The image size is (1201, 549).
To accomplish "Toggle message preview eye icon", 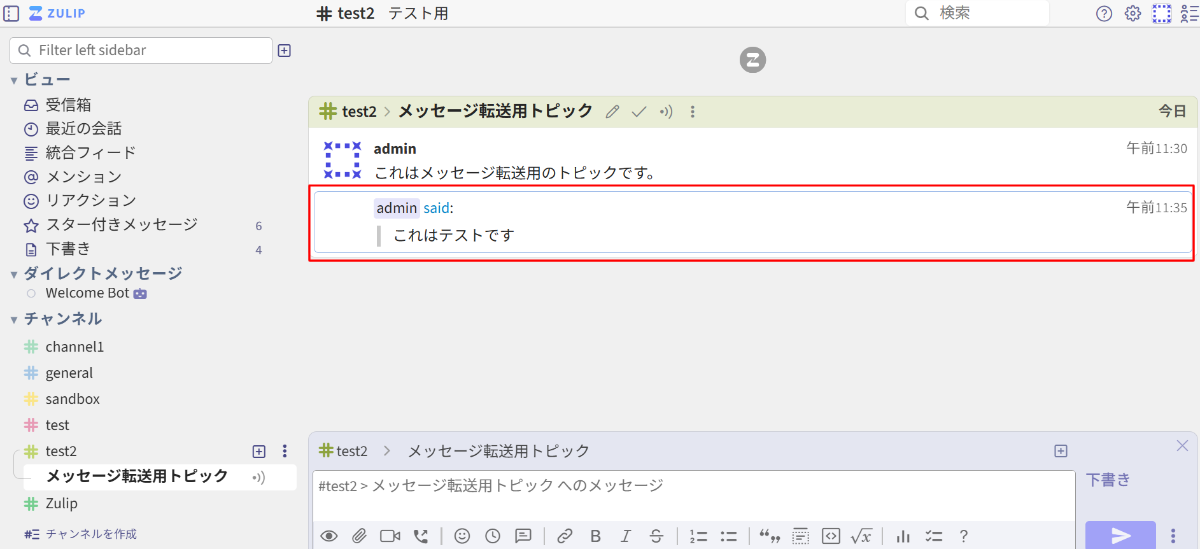I will point(329,536).
